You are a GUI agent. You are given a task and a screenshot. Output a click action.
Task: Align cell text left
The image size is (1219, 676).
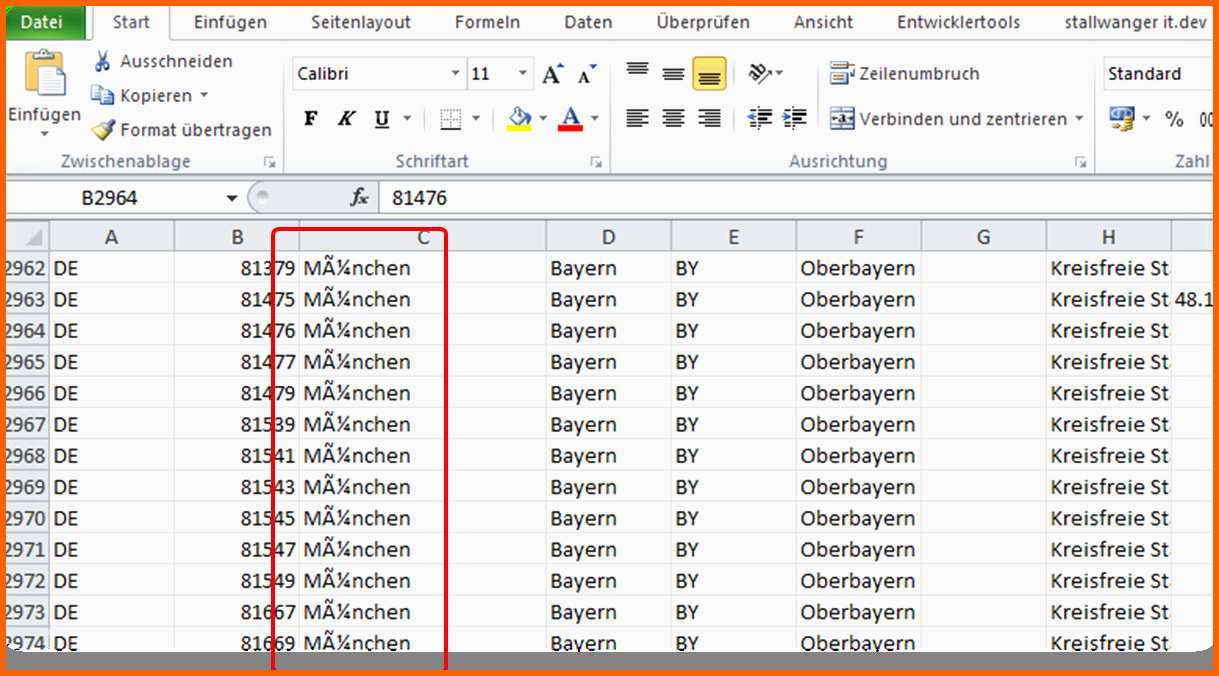(x=637, y=119)
